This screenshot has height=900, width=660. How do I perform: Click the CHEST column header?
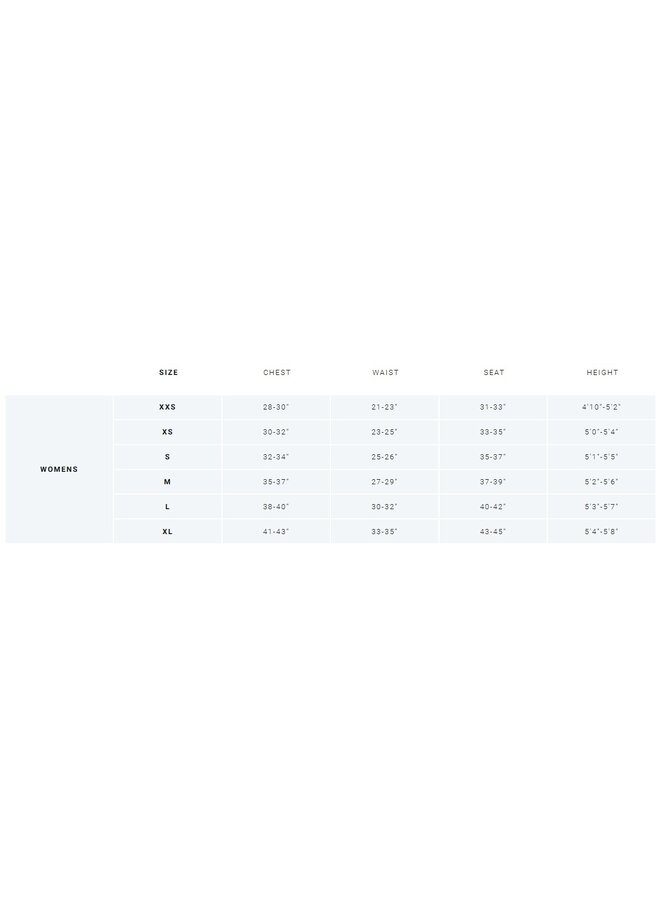point(277,372)
